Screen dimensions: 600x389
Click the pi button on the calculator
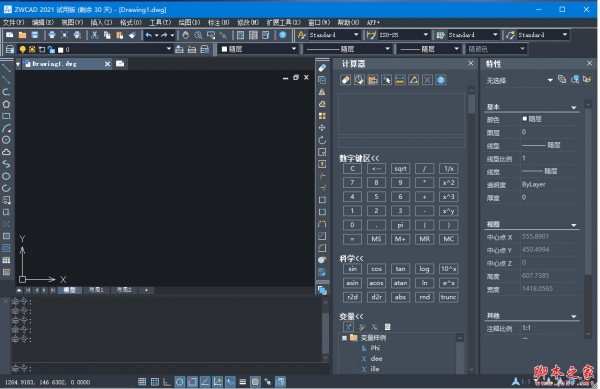[x=400, y=225]
